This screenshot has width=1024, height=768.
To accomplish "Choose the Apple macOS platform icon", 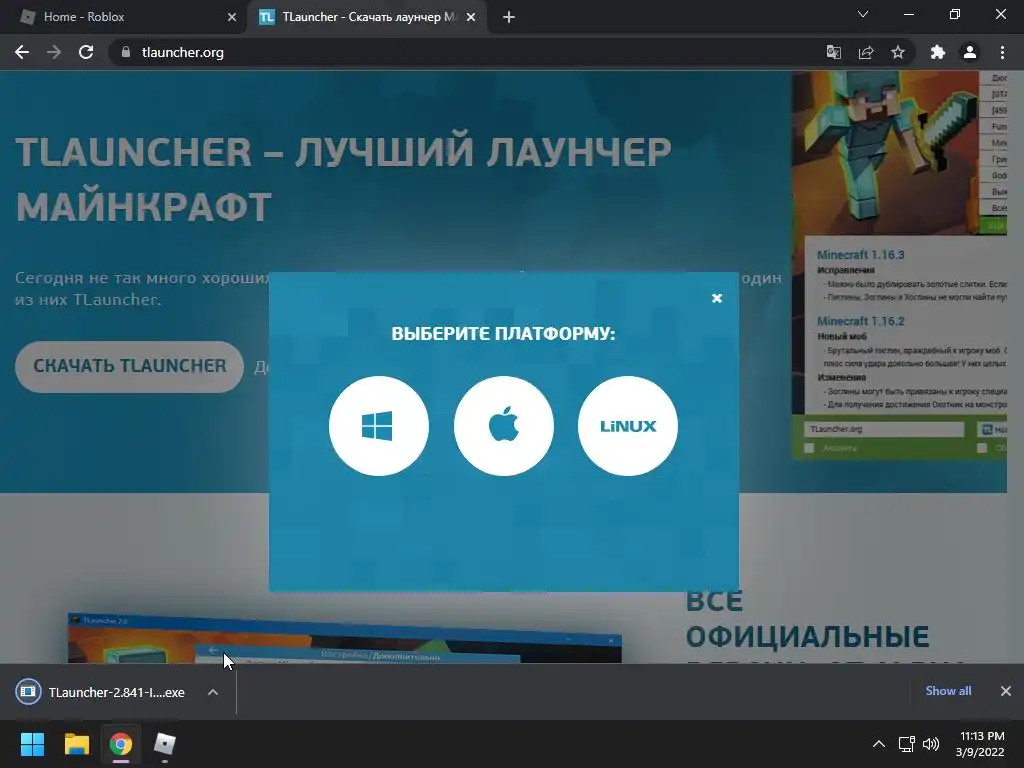I will click(504, 426).
